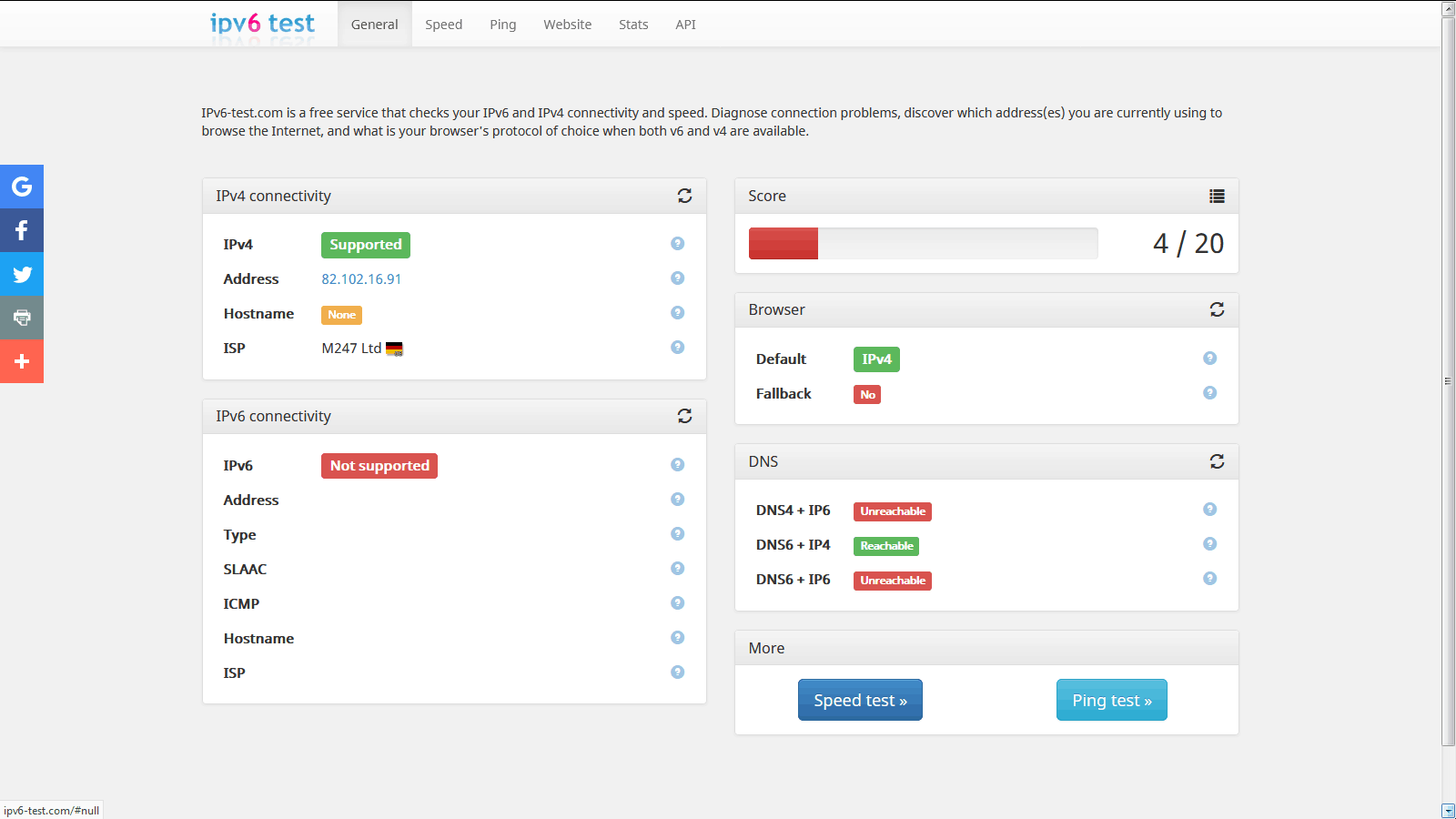Launch the Ping test
The width and height of the screenshot is (1456, 819).
coord(1111,700)
